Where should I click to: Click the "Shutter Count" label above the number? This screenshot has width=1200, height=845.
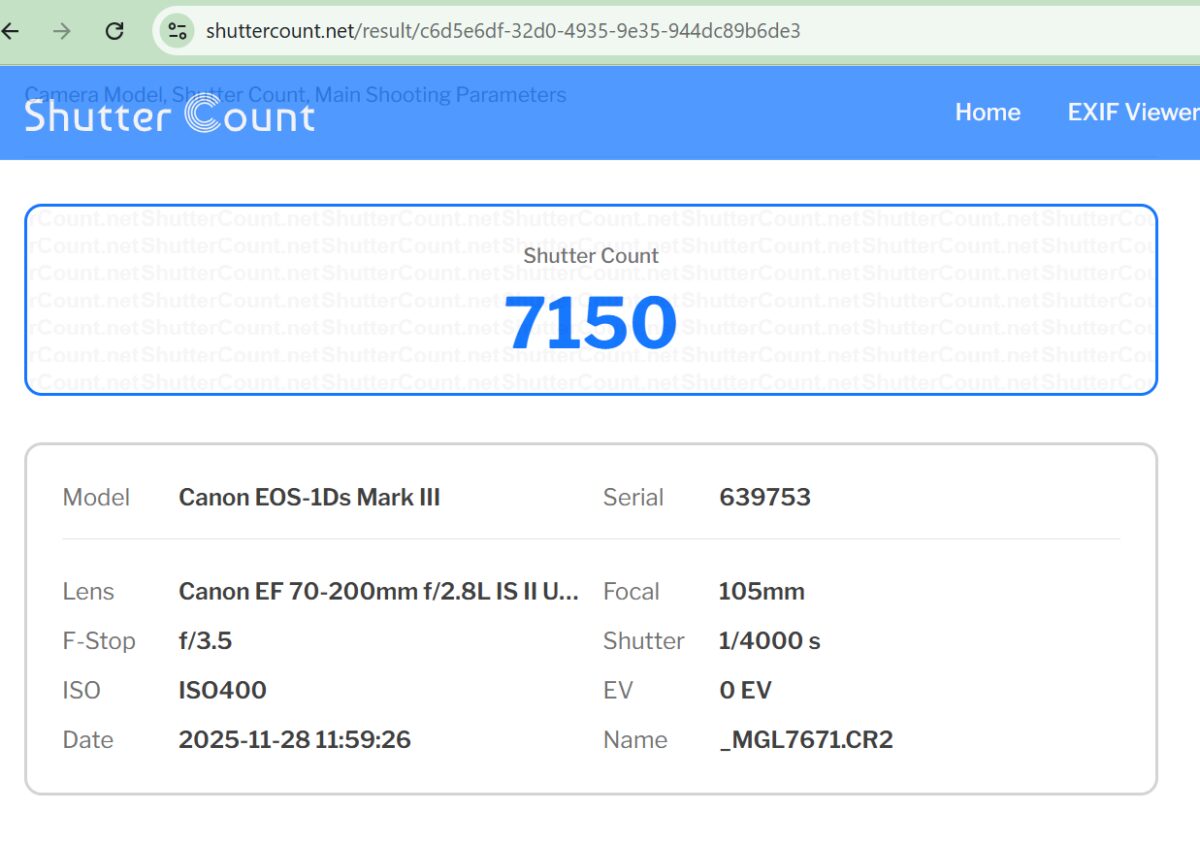pyautogui.click(x=591, y=256)
